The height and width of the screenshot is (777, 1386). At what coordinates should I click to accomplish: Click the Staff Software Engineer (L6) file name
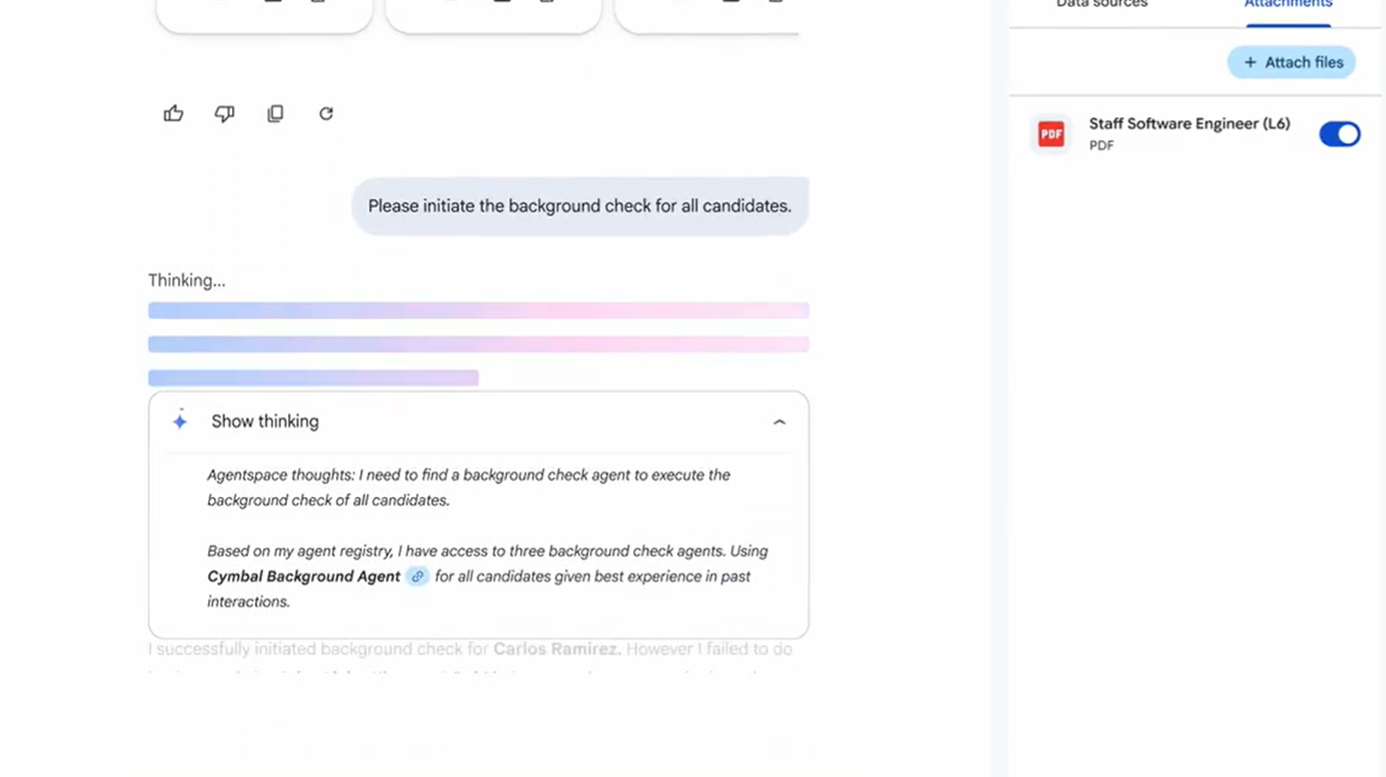(1189, 124)
